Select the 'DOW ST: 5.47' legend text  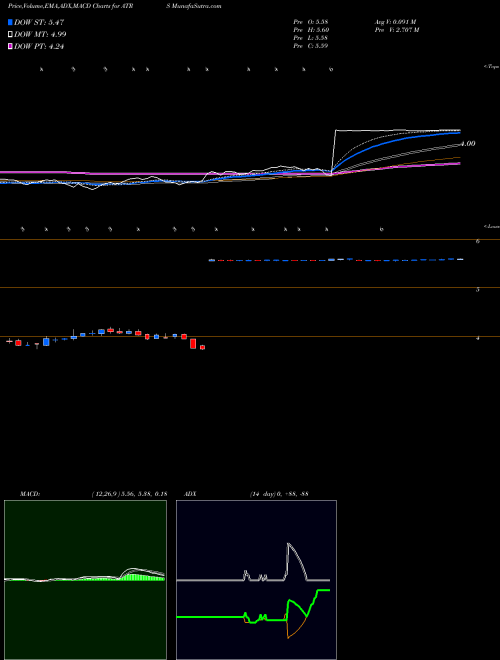pos(39,22)
